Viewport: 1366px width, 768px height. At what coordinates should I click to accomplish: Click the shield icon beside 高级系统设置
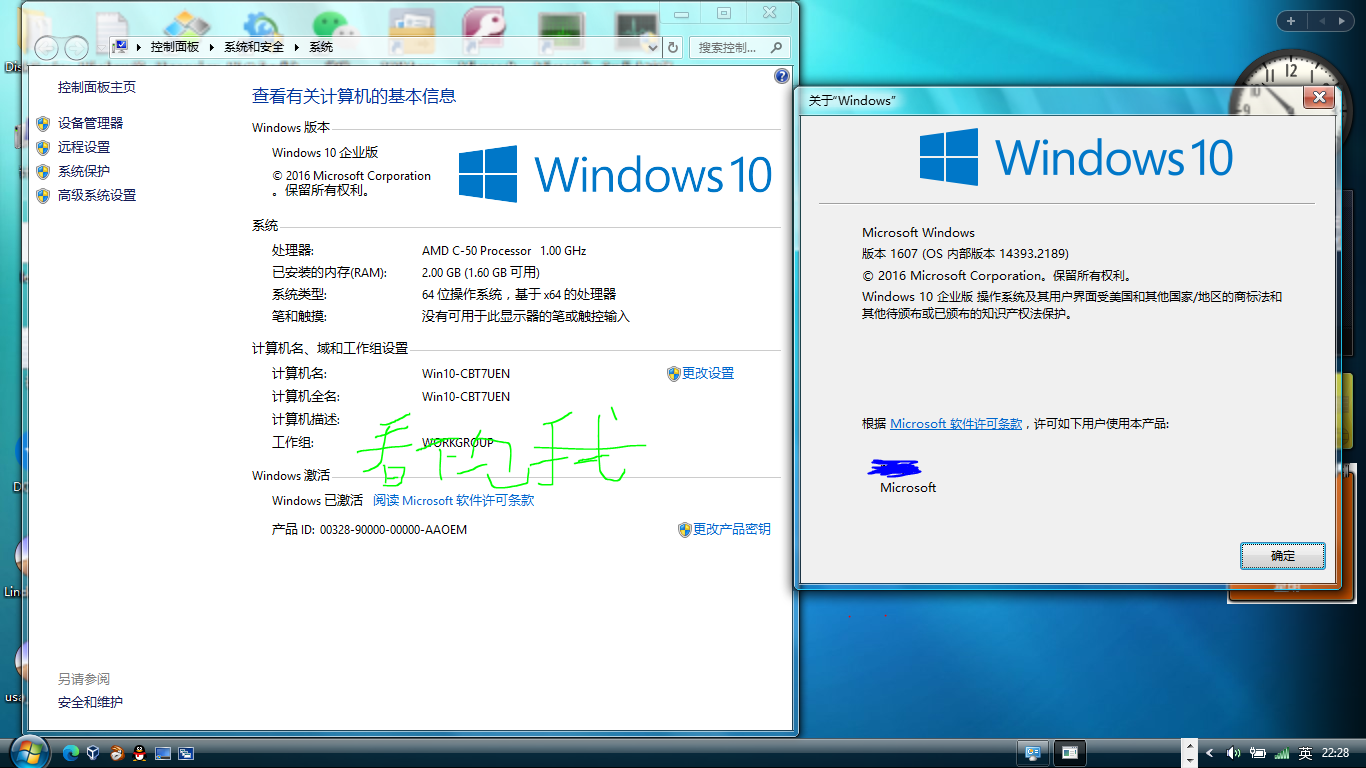(x=43, y=195)
